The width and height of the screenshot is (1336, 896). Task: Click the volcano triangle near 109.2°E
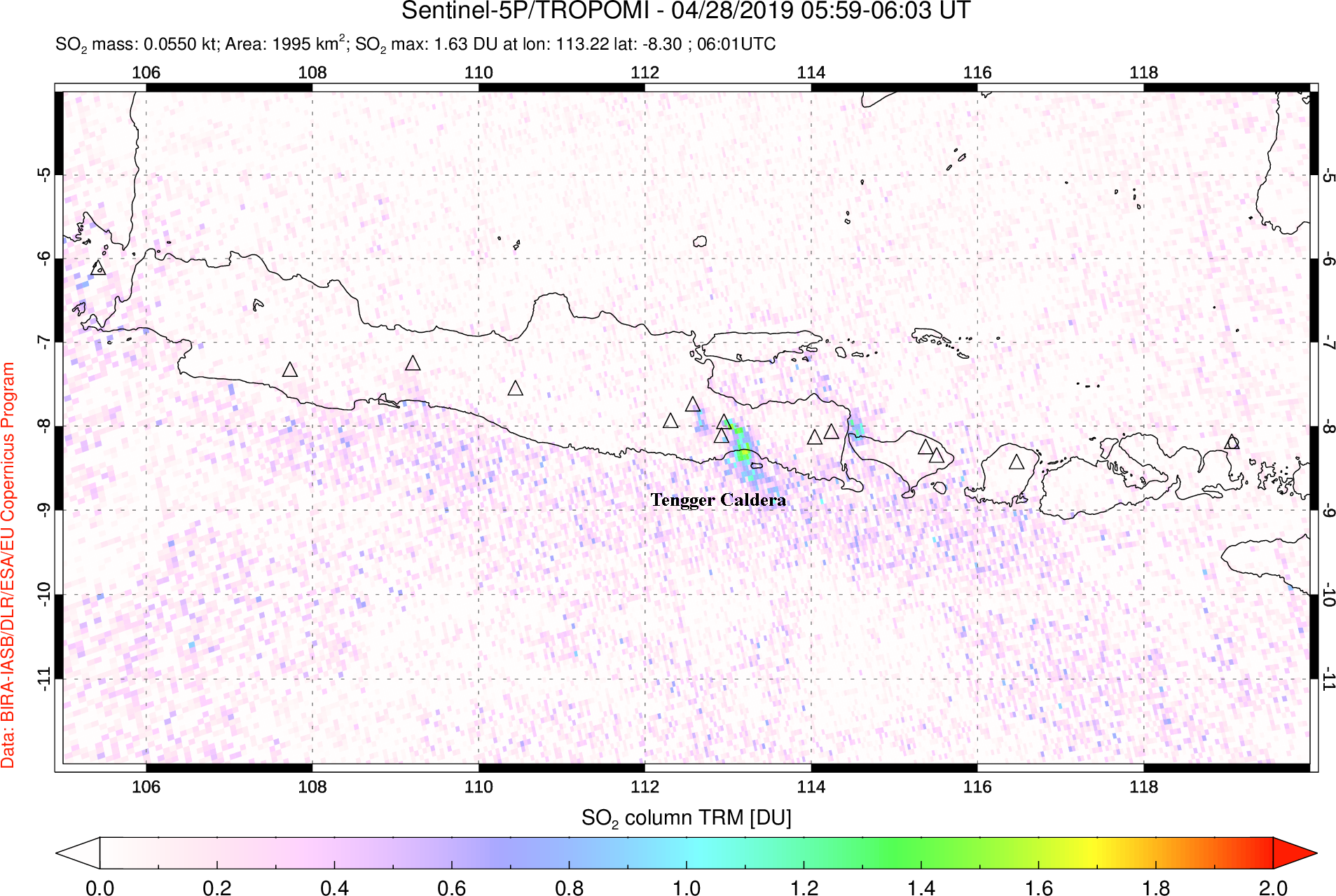click(413, 363)
